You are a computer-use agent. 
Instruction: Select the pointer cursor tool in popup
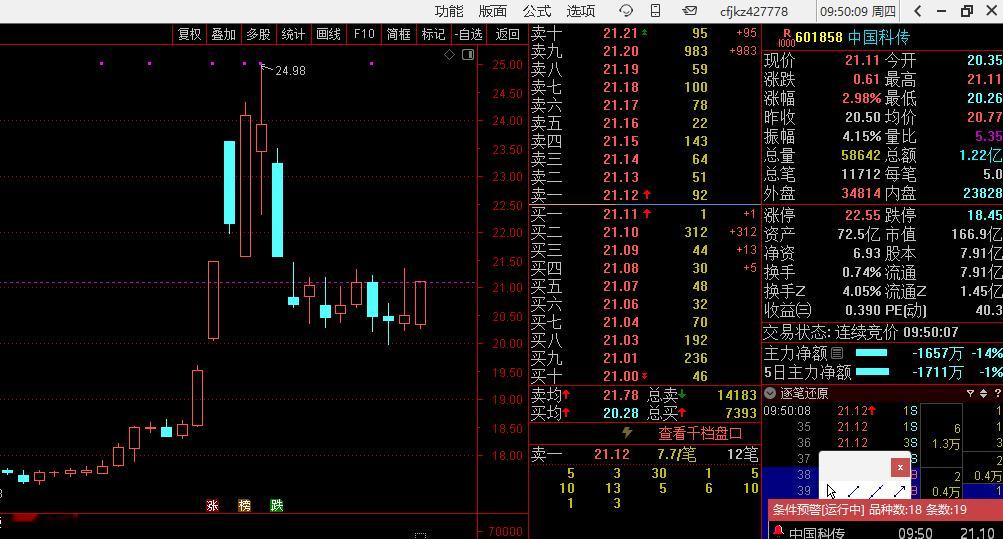pyautogui.click(x=831, y=491)
